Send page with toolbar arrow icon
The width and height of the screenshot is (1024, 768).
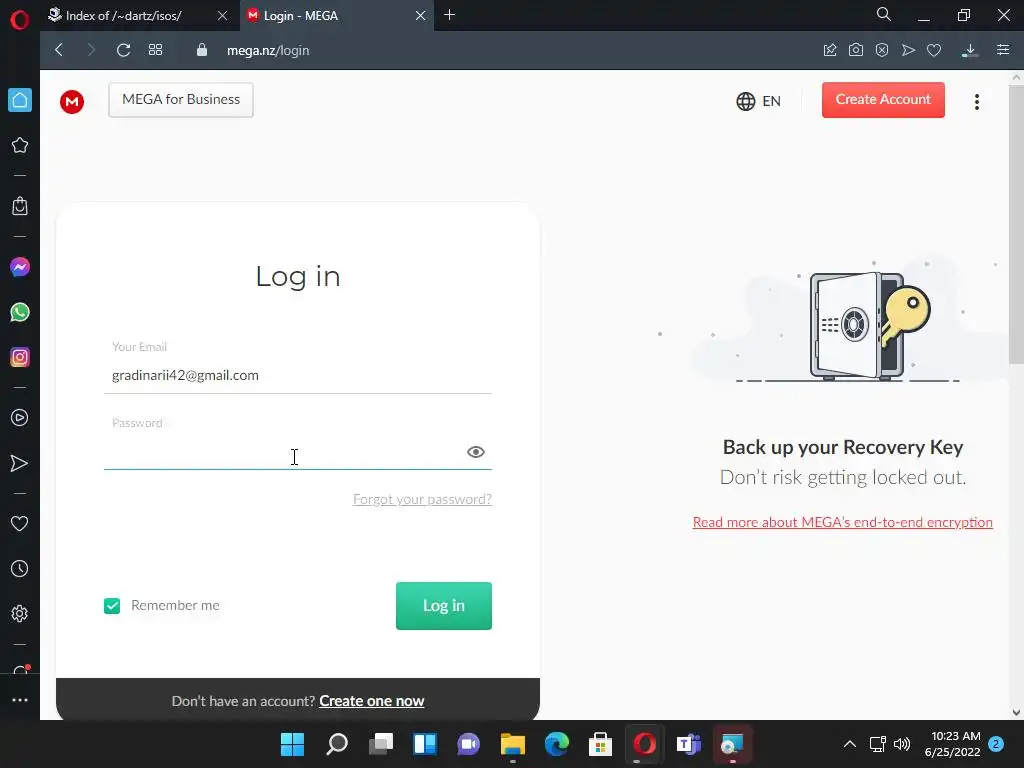click(x=908, y=50)
